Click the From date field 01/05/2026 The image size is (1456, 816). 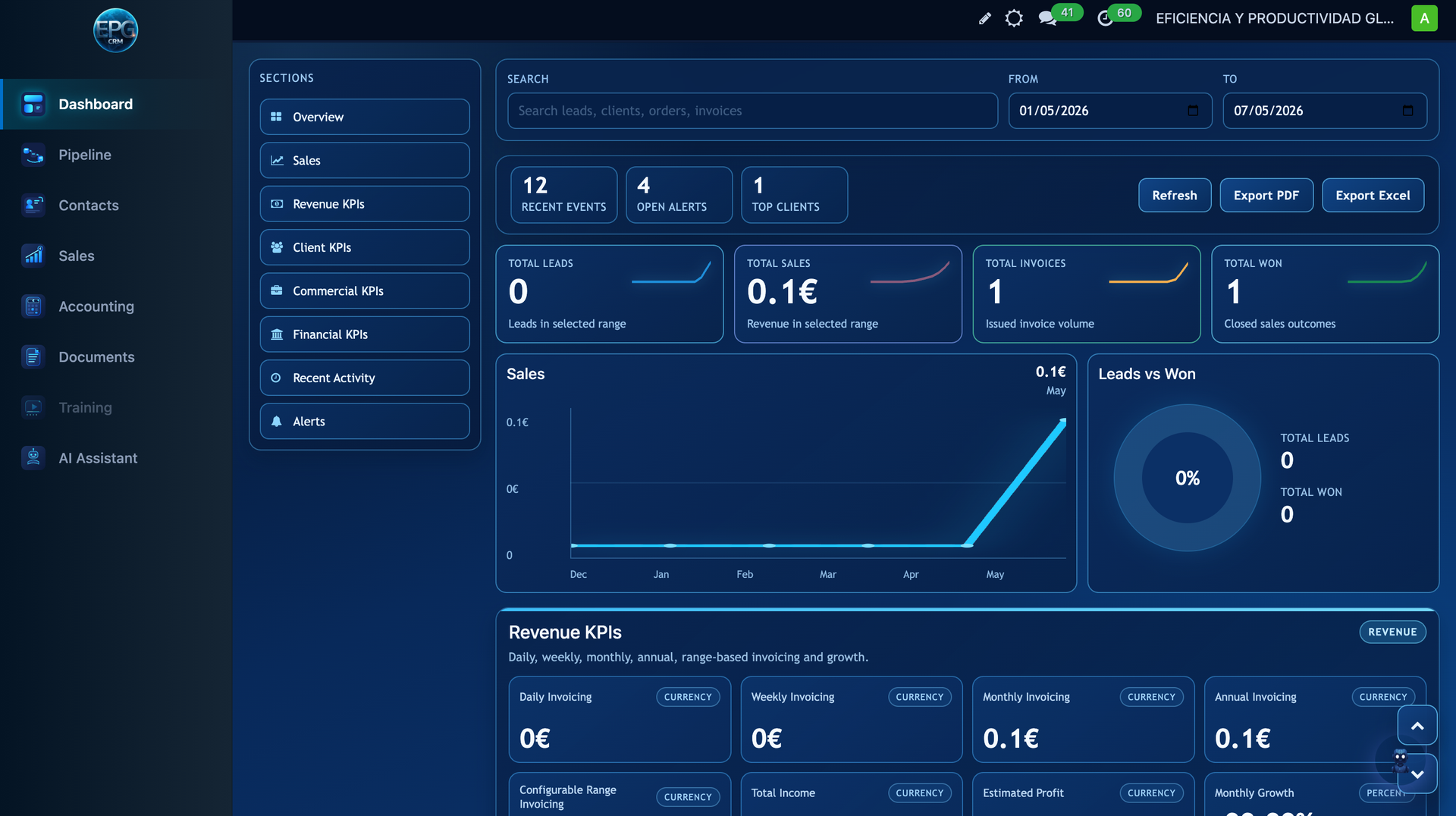point(1110,111)
